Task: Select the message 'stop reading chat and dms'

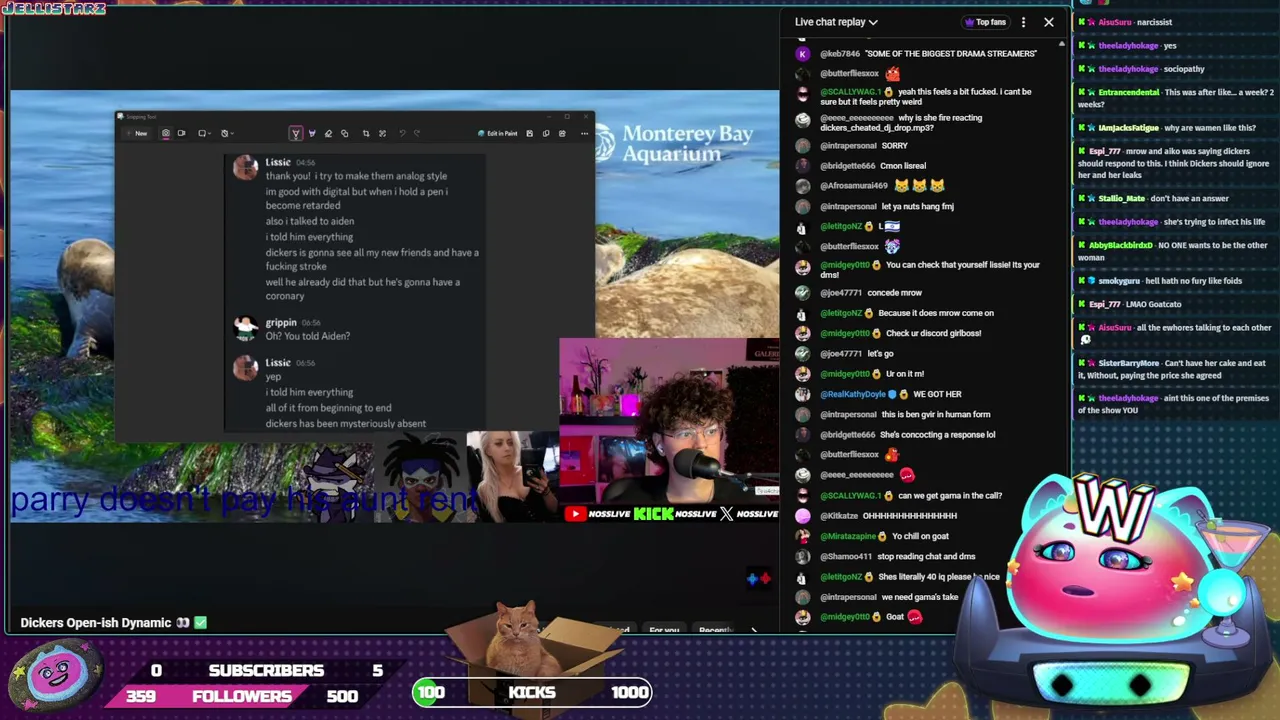Action: (x=926, y=556)
